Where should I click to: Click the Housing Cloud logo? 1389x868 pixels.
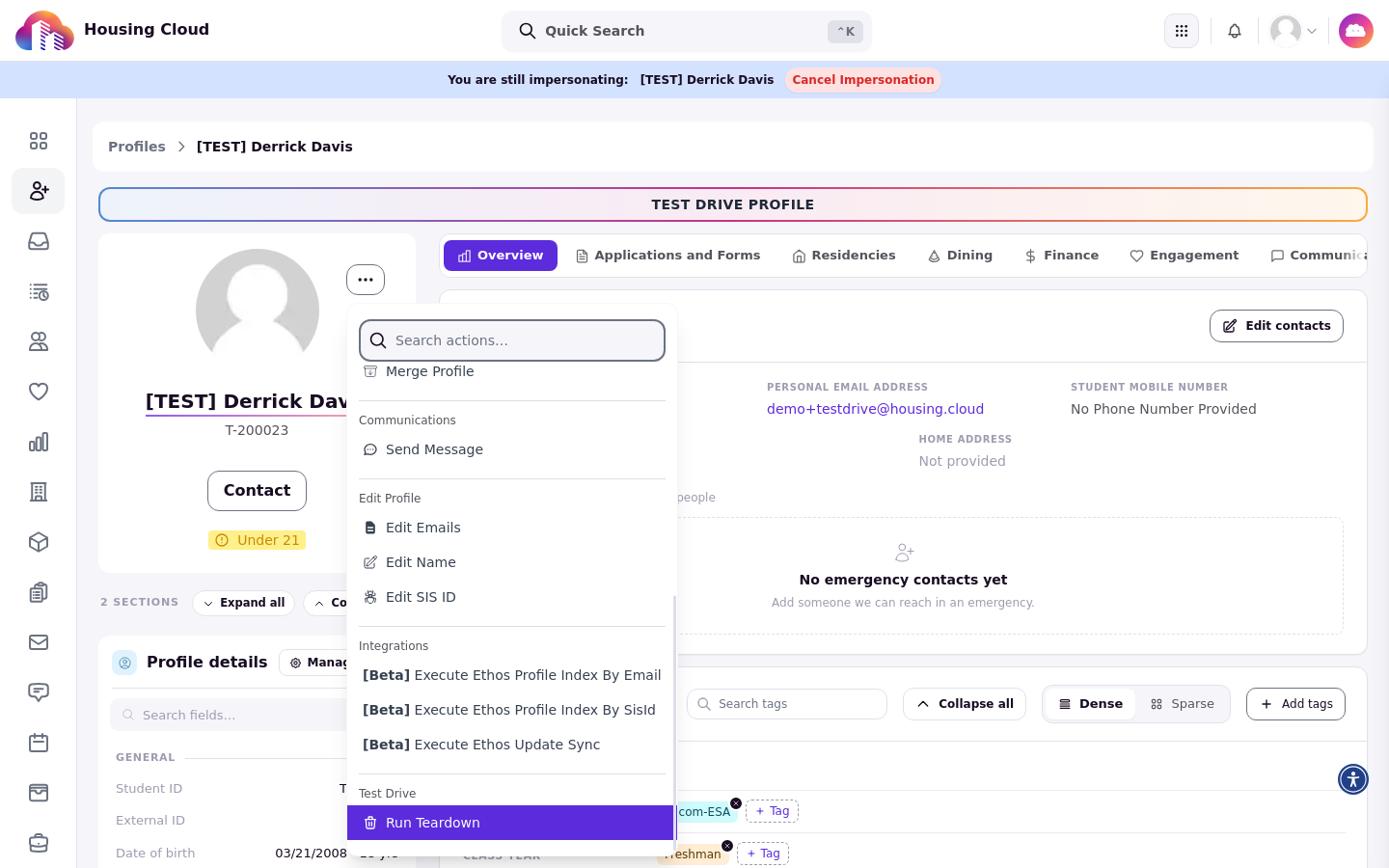point(44,31)
